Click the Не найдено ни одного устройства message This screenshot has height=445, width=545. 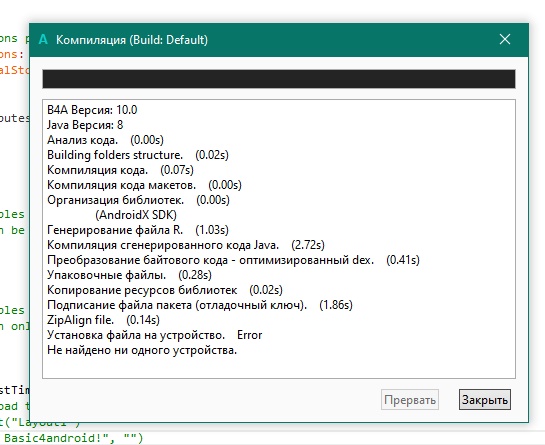[142, 350]
